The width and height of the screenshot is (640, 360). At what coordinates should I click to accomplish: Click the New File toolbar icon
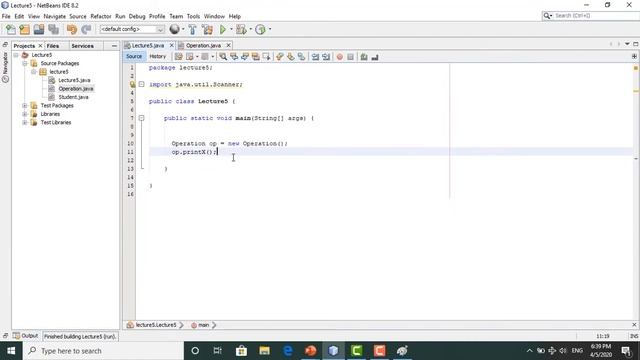click(11, 29)
